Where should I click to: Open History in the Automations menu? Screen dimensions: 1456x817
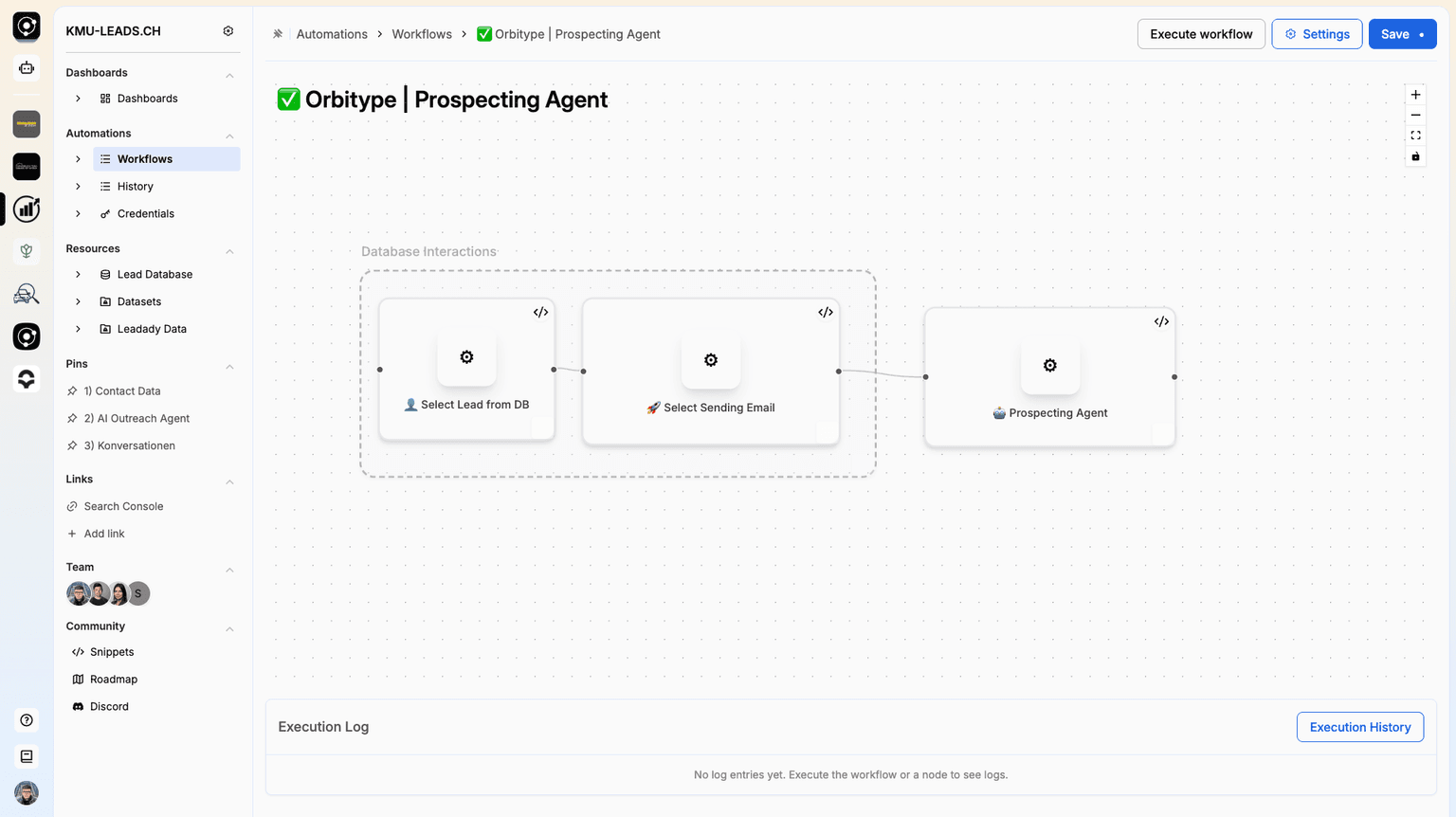pyautogui.click(x=135, y=187)
